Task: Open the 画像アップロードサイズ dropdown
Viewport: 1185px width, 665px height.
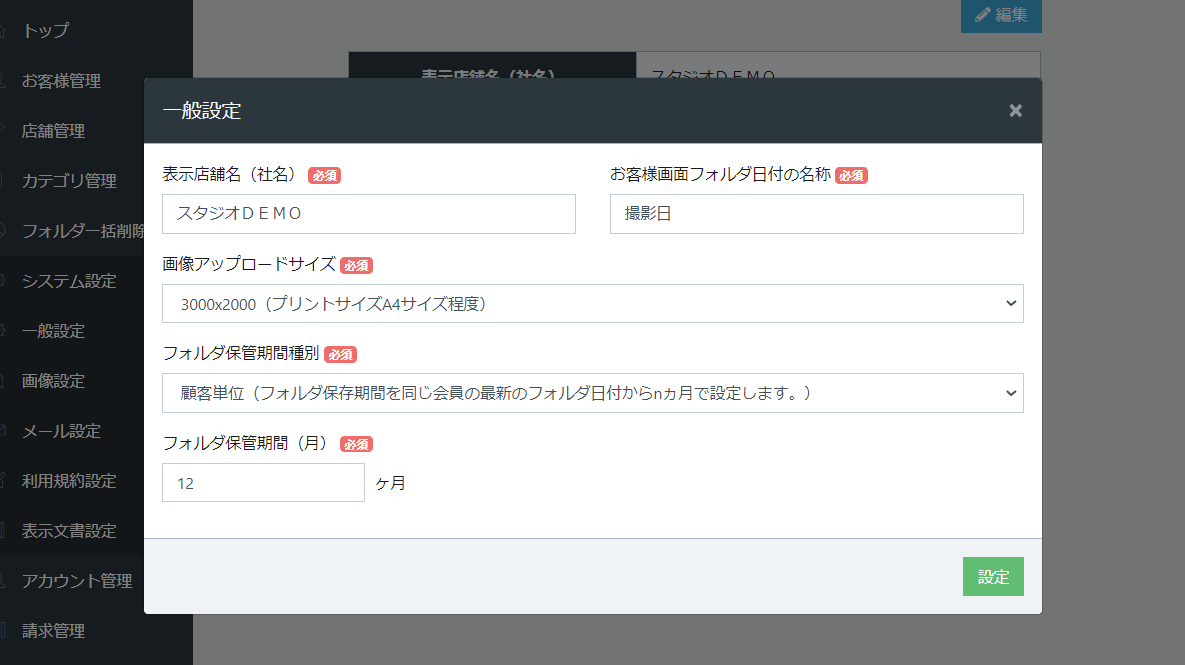Action: pyautogui.click(x=592, y=304)
